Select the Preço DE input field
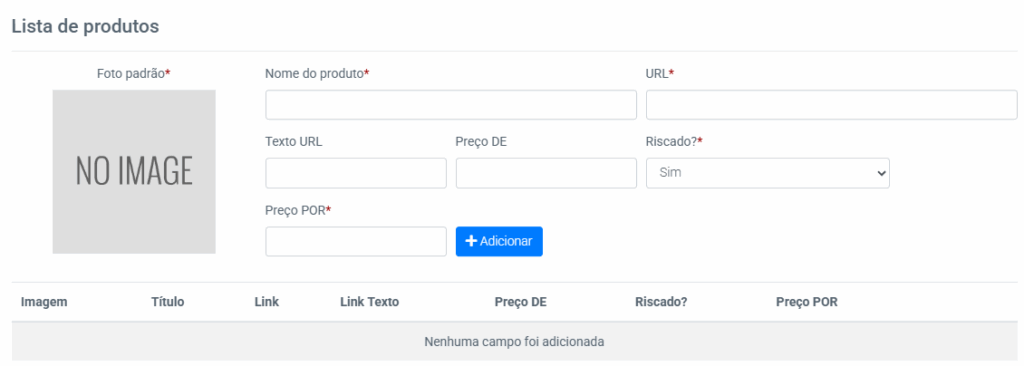 pyautogui.click(x=546, y=173)
